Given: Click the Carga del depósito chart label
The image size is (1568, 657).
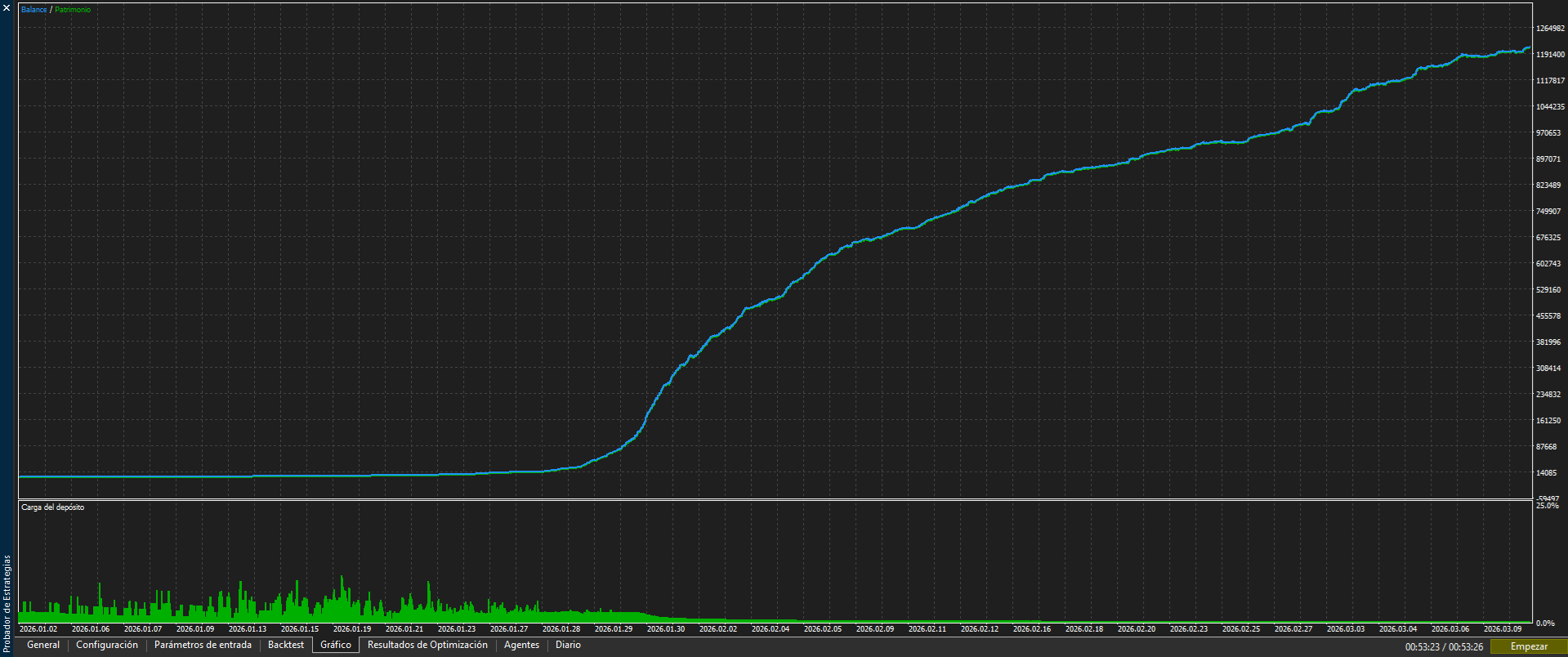Looking at the screenshot, I should (52, 507).
